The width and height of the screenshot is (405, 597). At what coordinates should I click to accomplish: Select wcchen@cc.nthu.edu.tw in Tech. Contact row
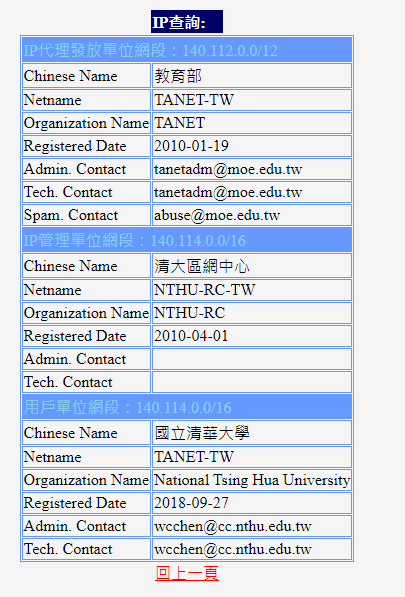point(233,549)
